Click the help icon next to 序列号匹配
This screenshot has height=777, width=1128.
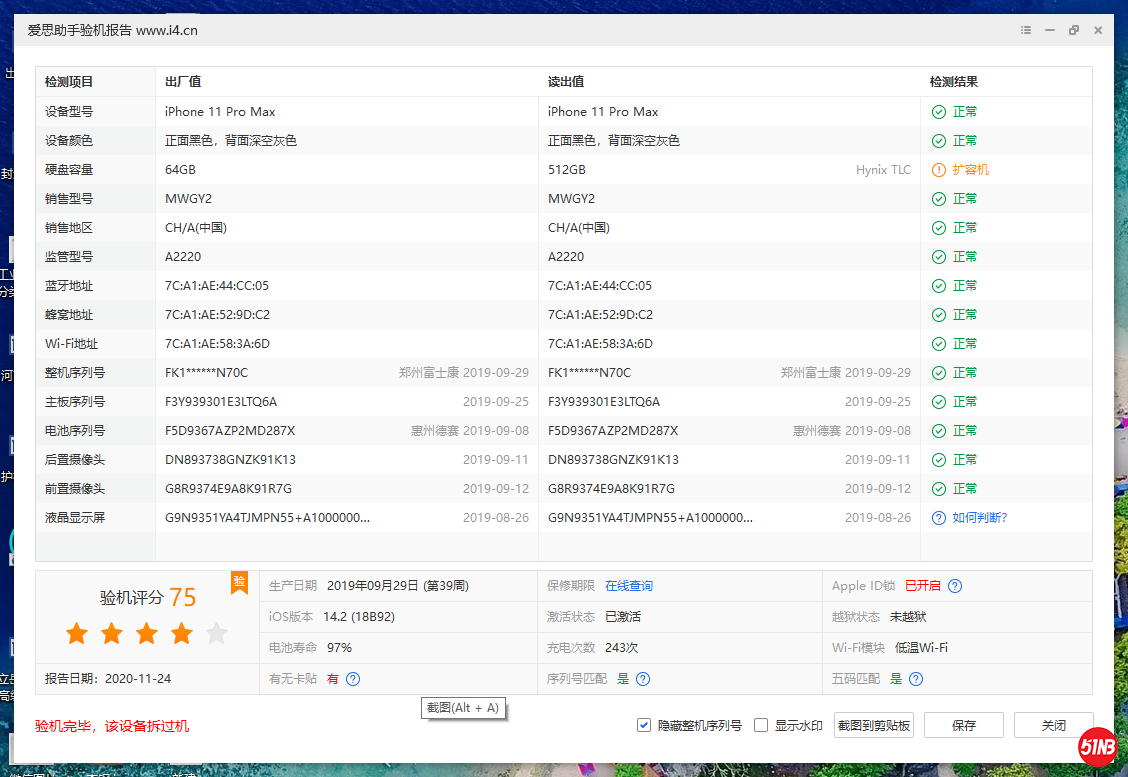[x=643, y=679]
